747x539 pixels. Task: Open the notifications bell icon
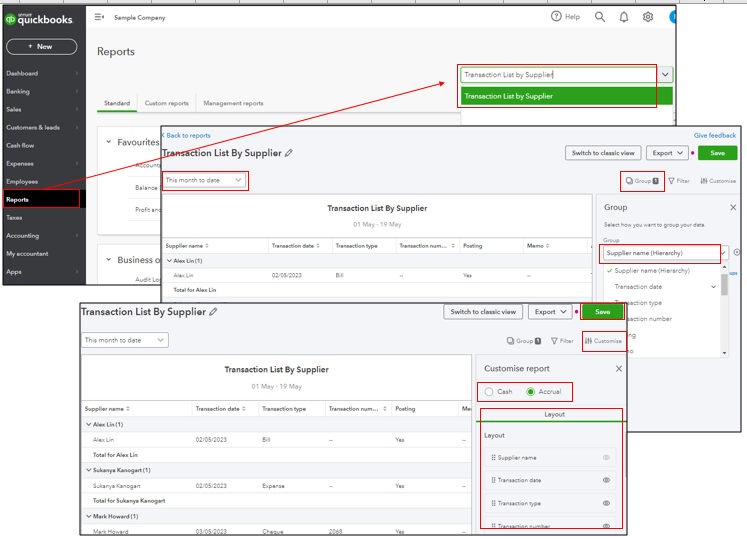[624, 17]
